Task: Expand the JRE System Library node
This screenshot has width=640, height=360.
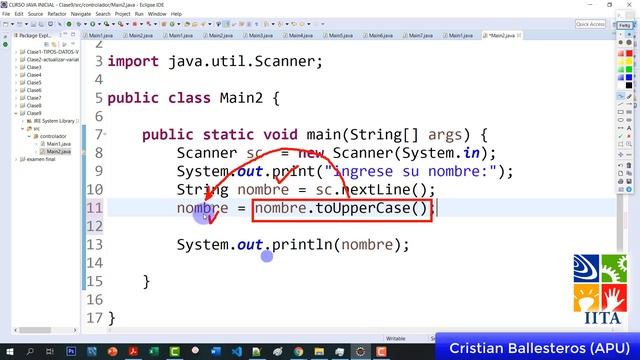Action: (x=23, y=121)
